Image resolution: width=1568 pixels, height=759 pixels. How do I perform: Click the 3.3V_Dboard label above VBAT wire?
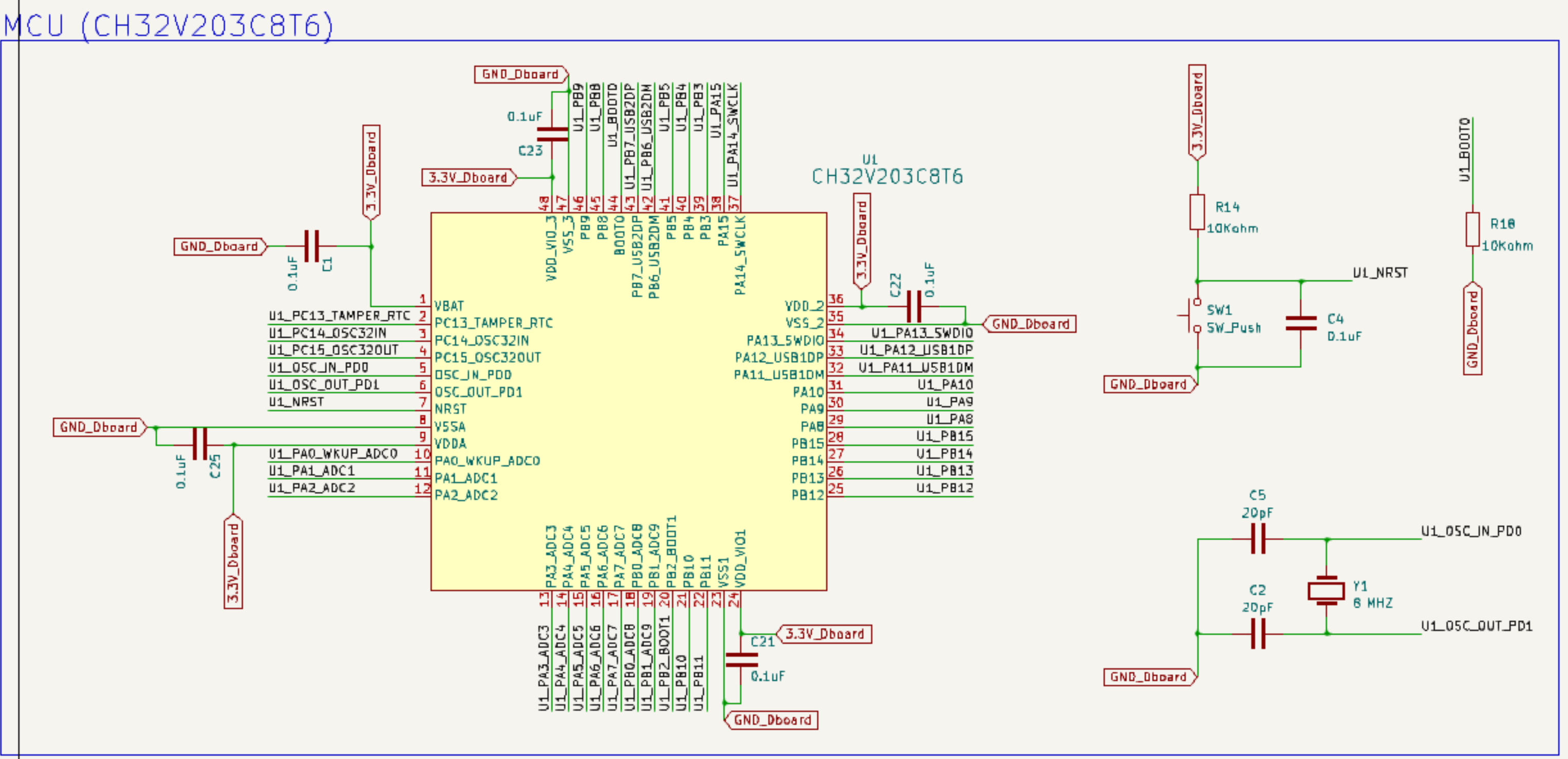371,173
